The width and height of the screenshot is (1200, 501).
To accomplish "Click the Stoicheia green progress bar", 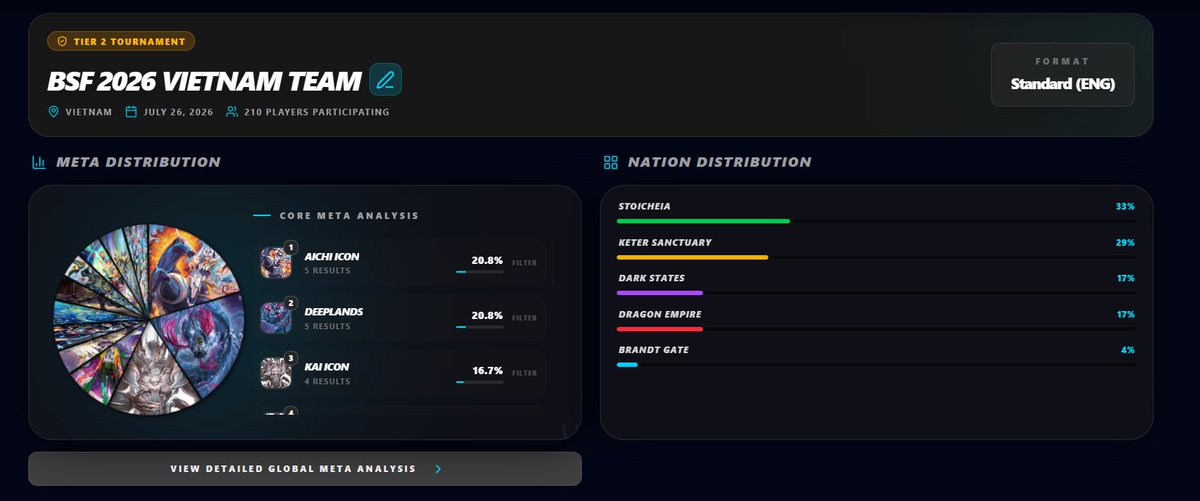I will 704,220.
